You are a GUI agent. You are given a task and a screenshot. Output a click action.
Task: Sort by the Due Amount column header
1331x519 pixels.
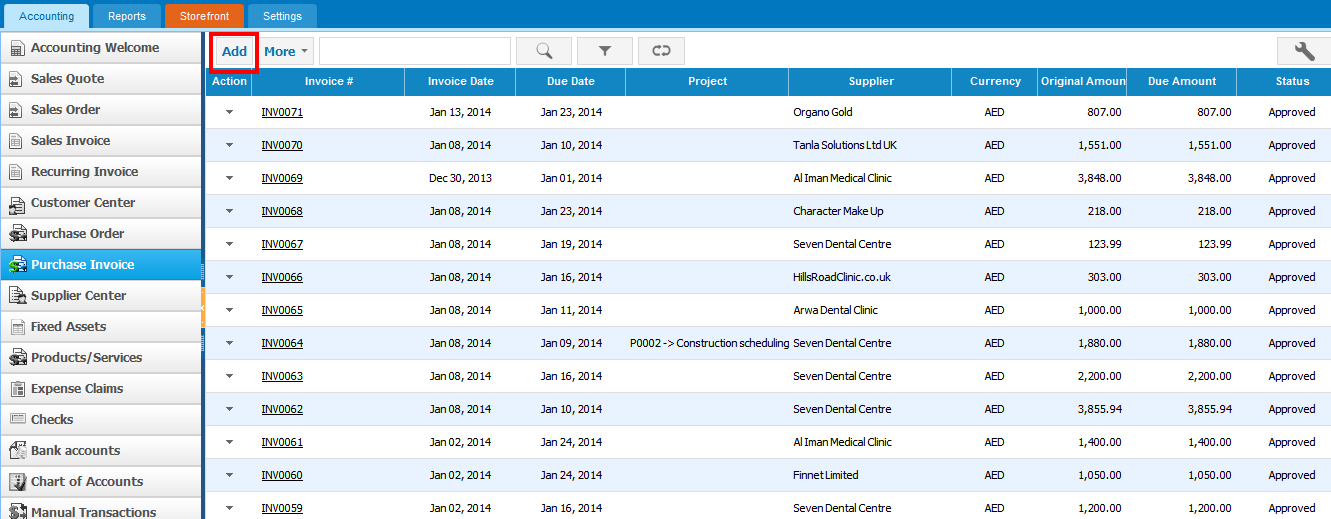[x=1182, y=82]
